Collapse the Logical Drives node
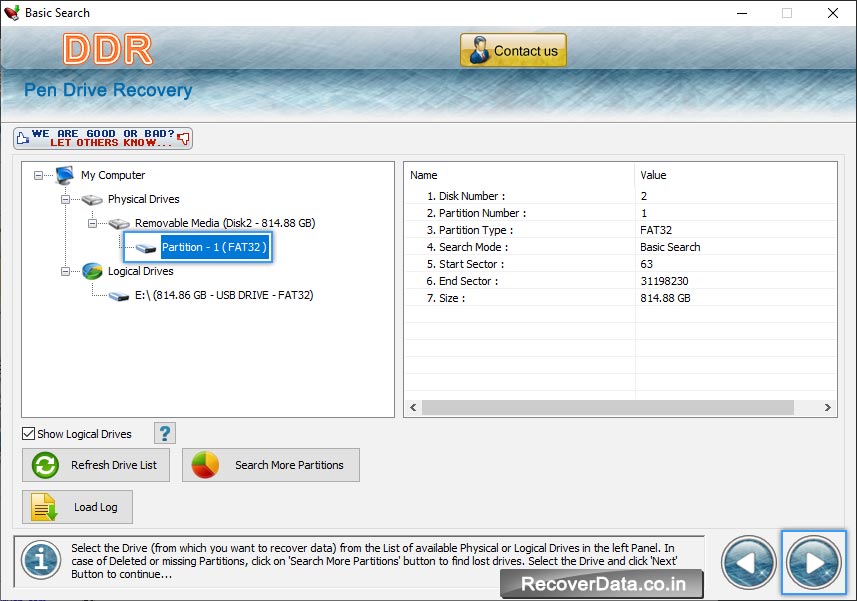Viewport: 857px width, 601px height. tap(65, 272)
